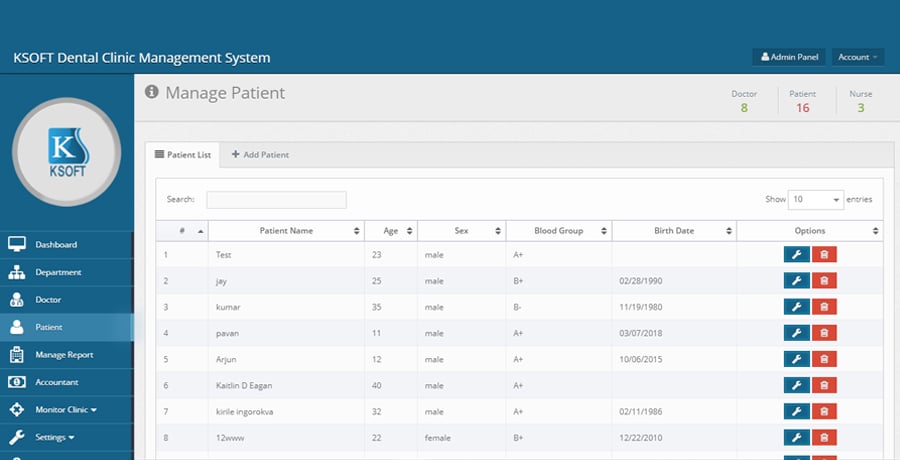Click the patient Search input field
Viewport: 900px width, 460px height.
coord(276,200)
